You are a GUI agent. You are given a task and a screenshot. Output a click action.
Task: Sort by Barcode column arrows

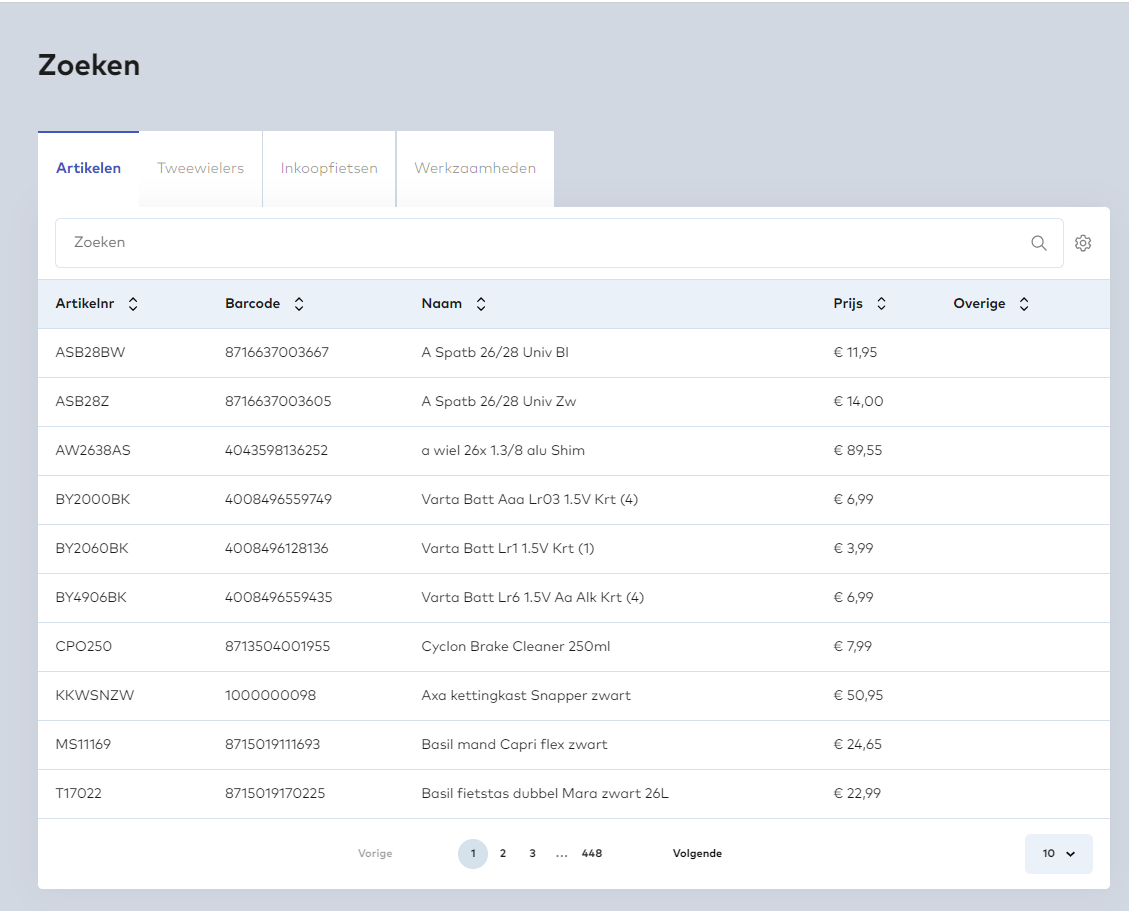298,304
